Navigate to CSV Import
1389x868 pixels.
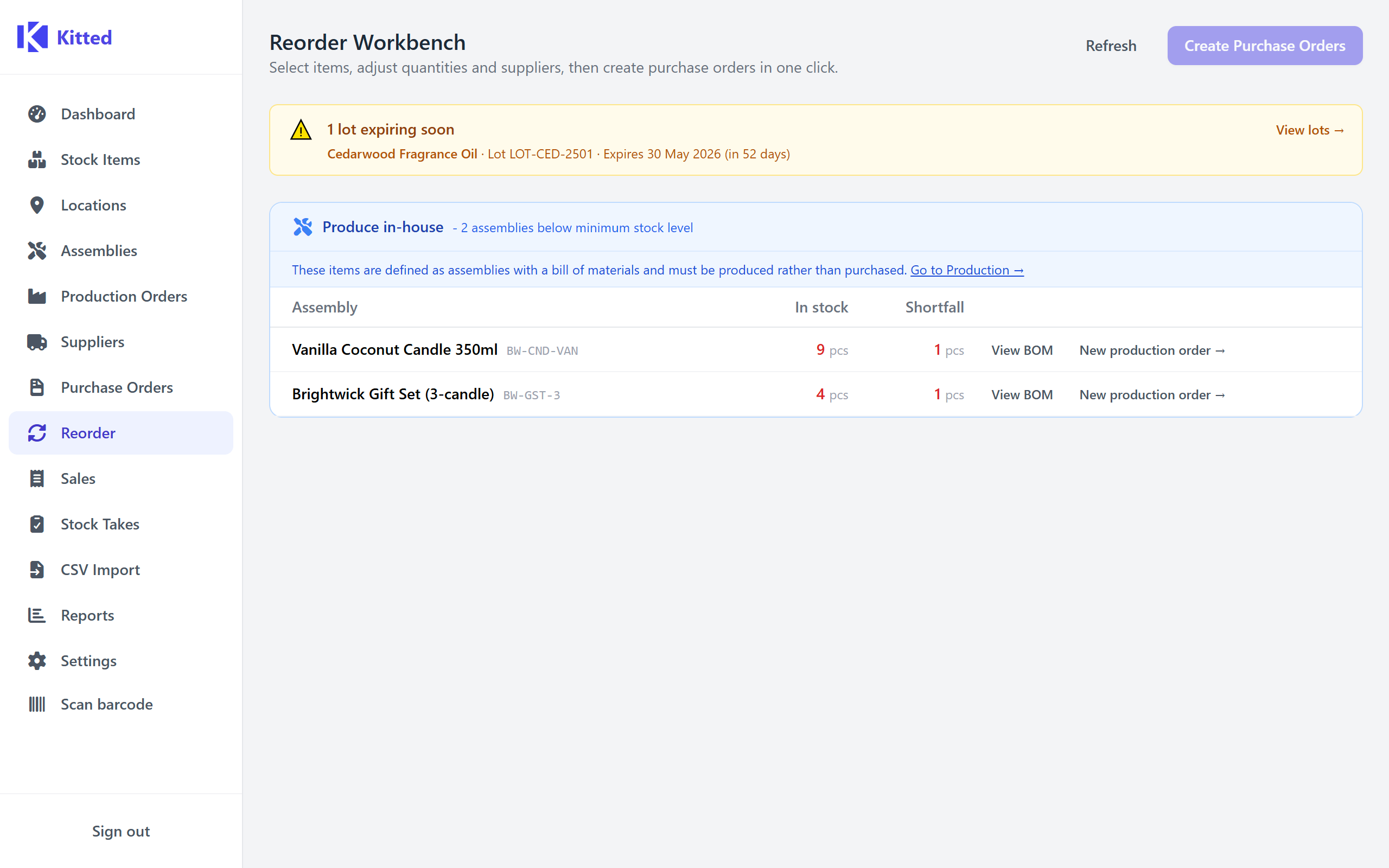(x=100, y=570)
